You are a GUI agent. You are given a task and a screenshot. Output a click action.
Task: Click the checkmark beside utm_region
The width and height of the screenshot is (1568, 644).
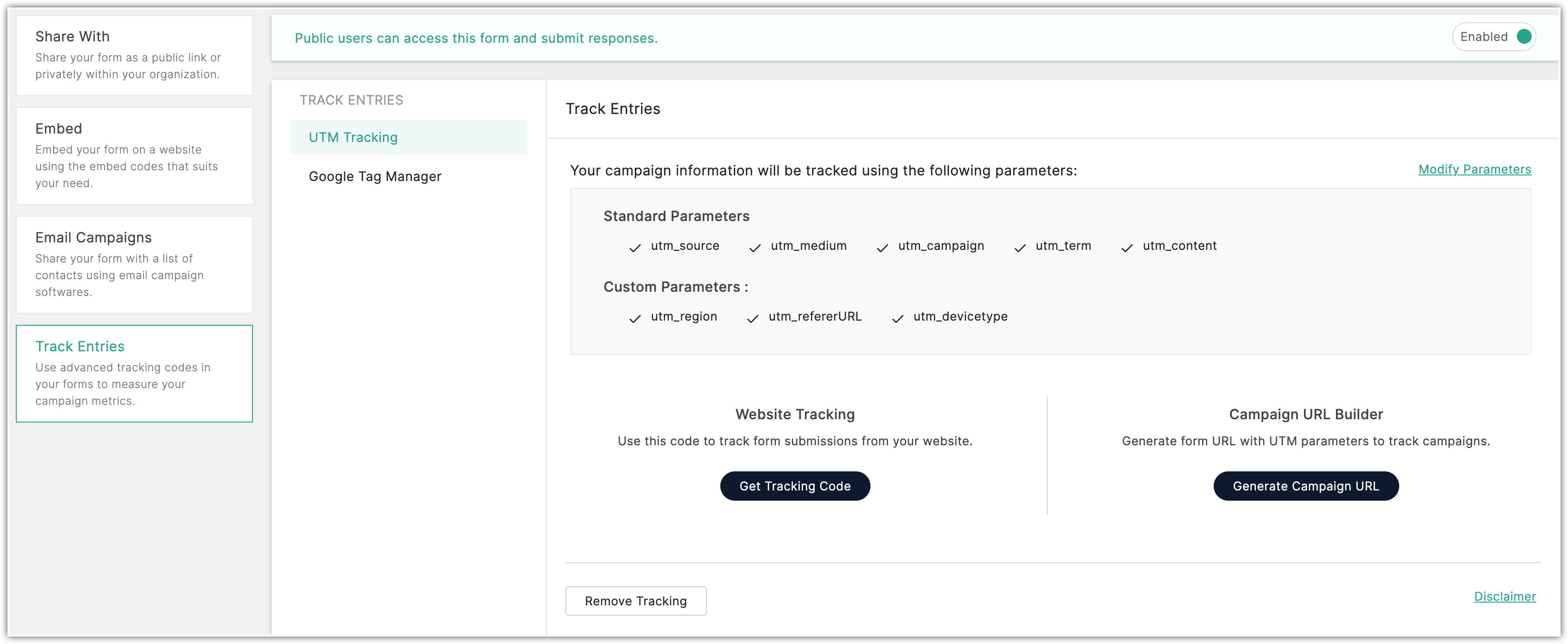(635, 318)
